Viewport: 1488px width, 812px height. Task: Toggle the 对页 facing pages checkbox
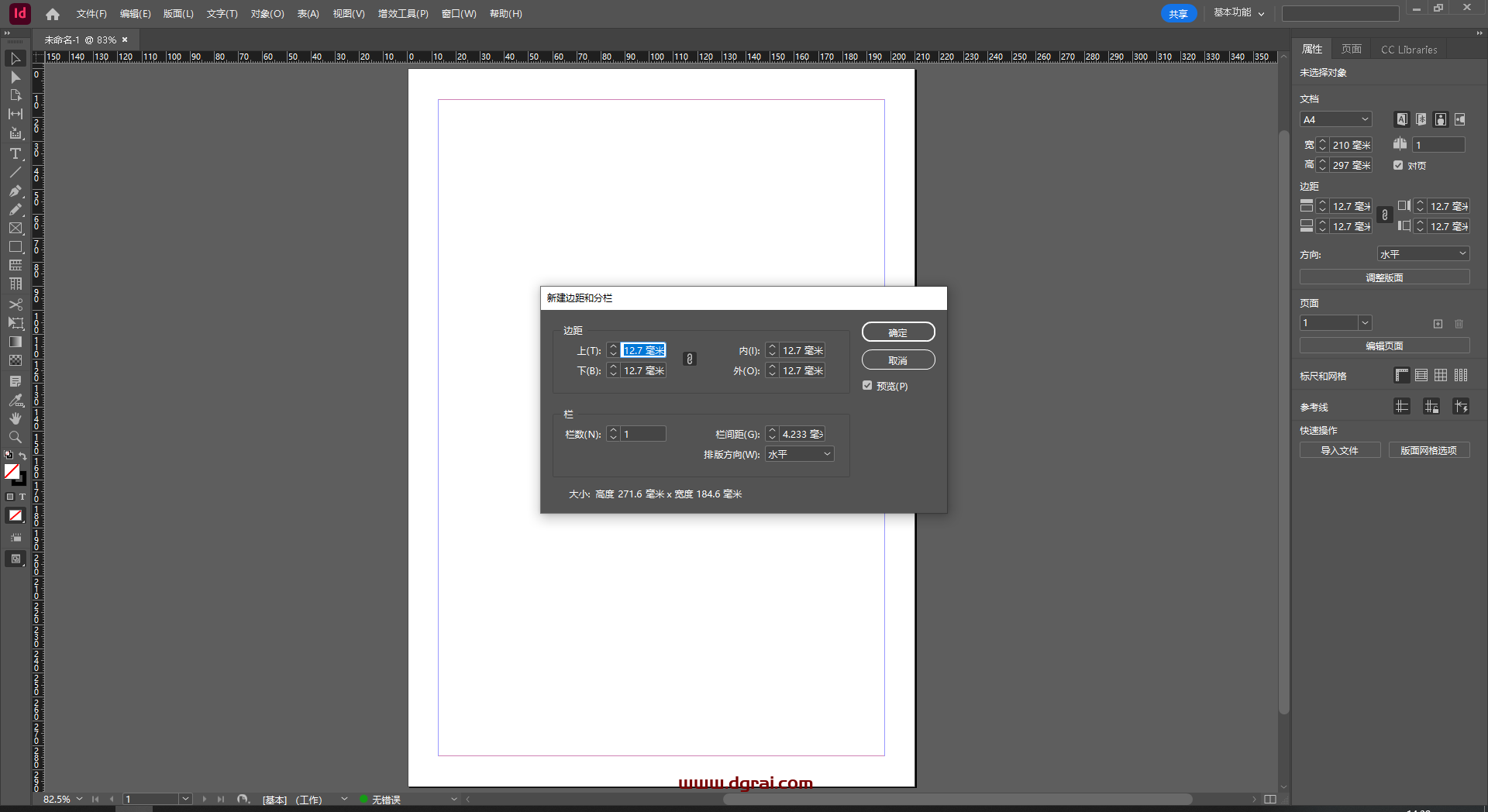coord(1398,165)
